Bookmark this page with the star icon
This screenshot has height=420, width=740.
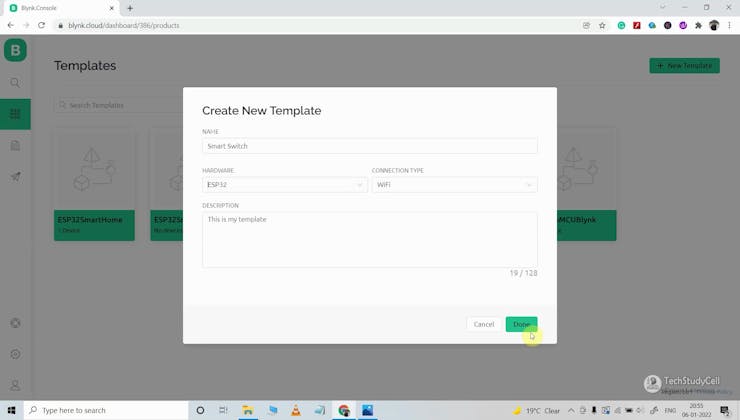602,25
